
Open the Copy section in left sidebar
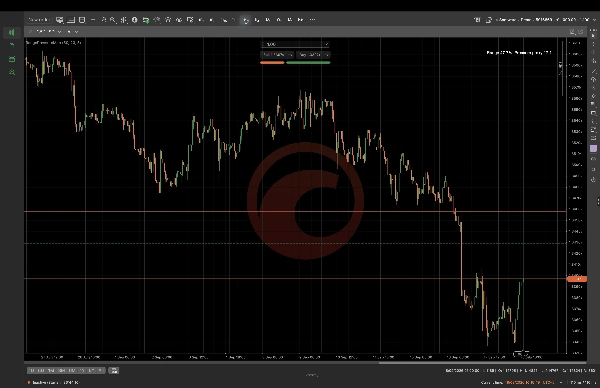pos(12,46)
